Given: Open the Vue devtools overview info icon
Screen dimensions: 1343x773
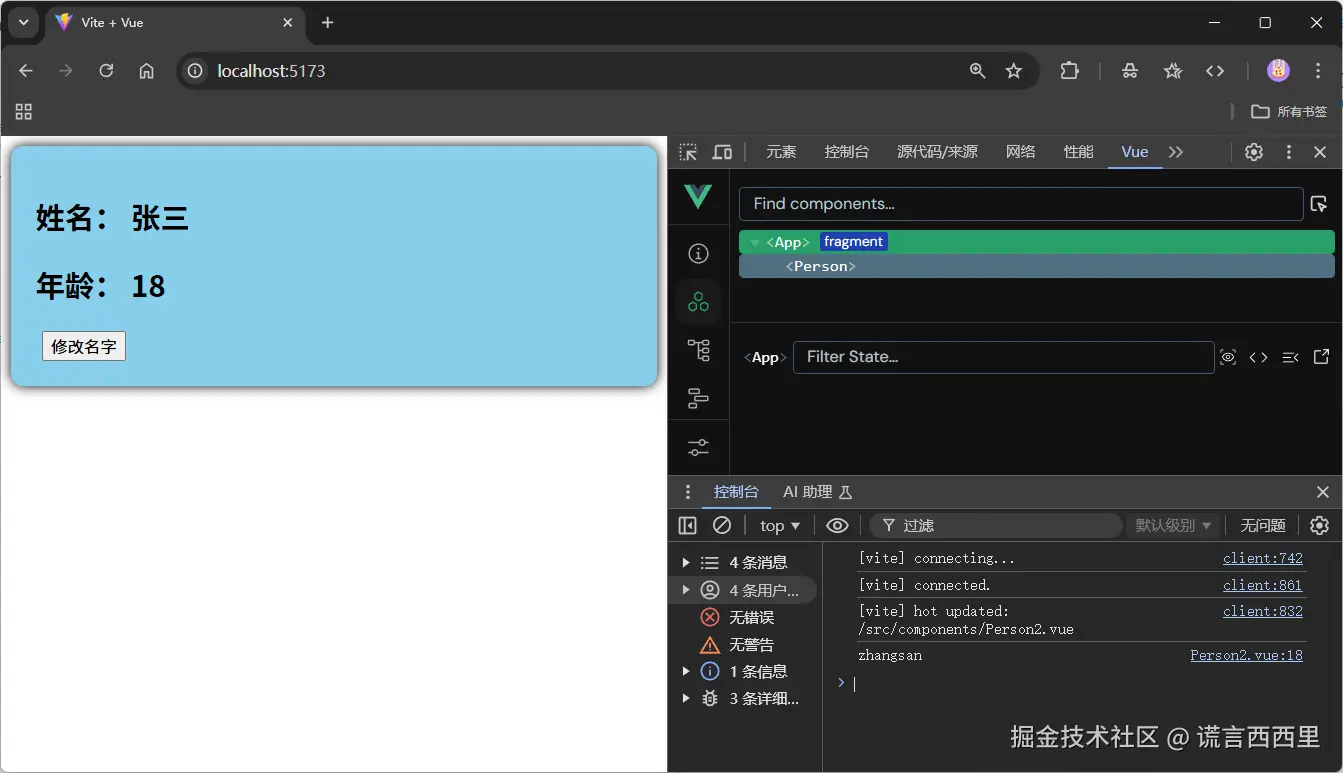Looking at the screenshot, I should [x=698, y=253].
